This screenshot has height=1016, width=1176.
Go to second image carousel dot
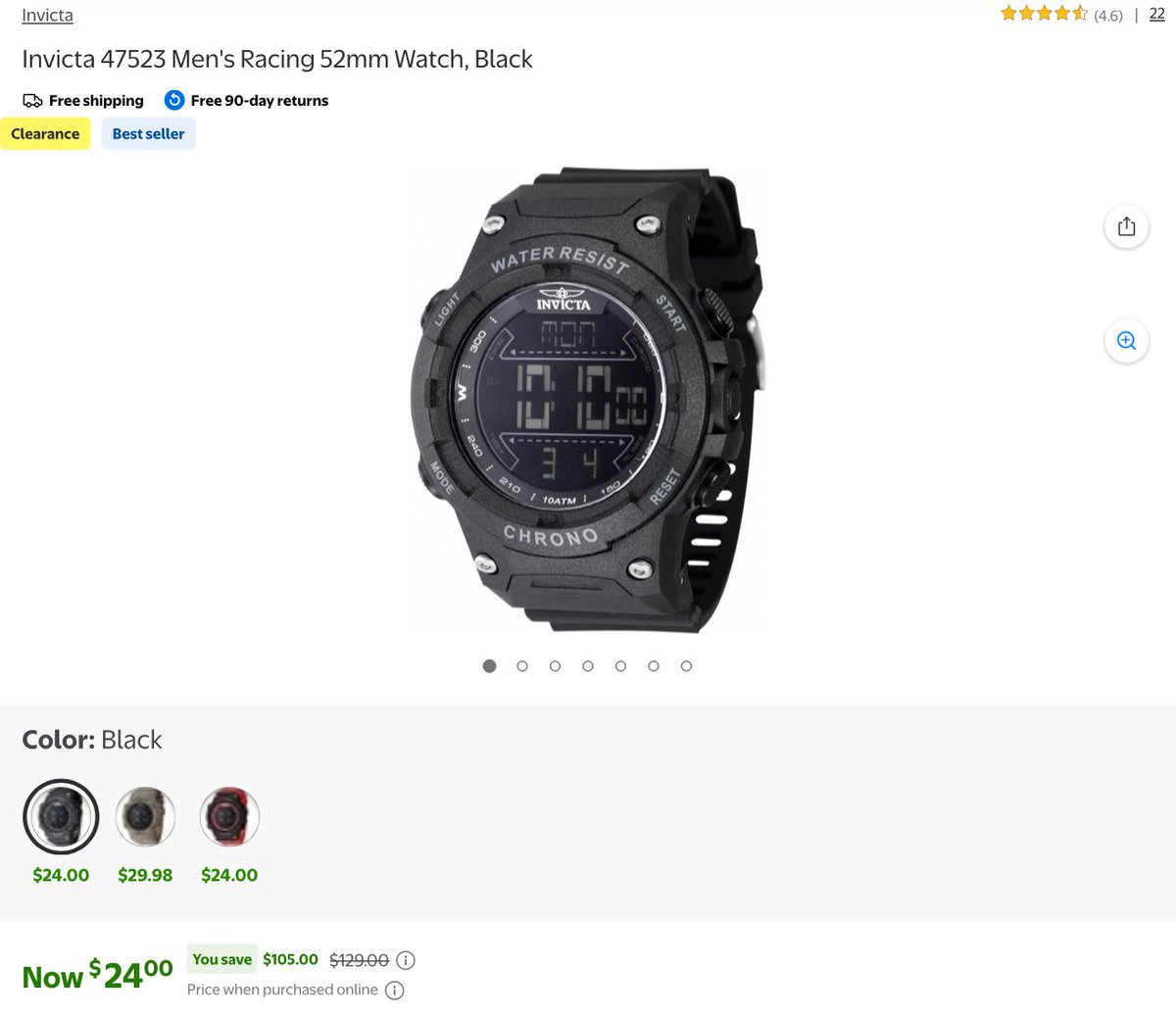[x=522, y=666]
